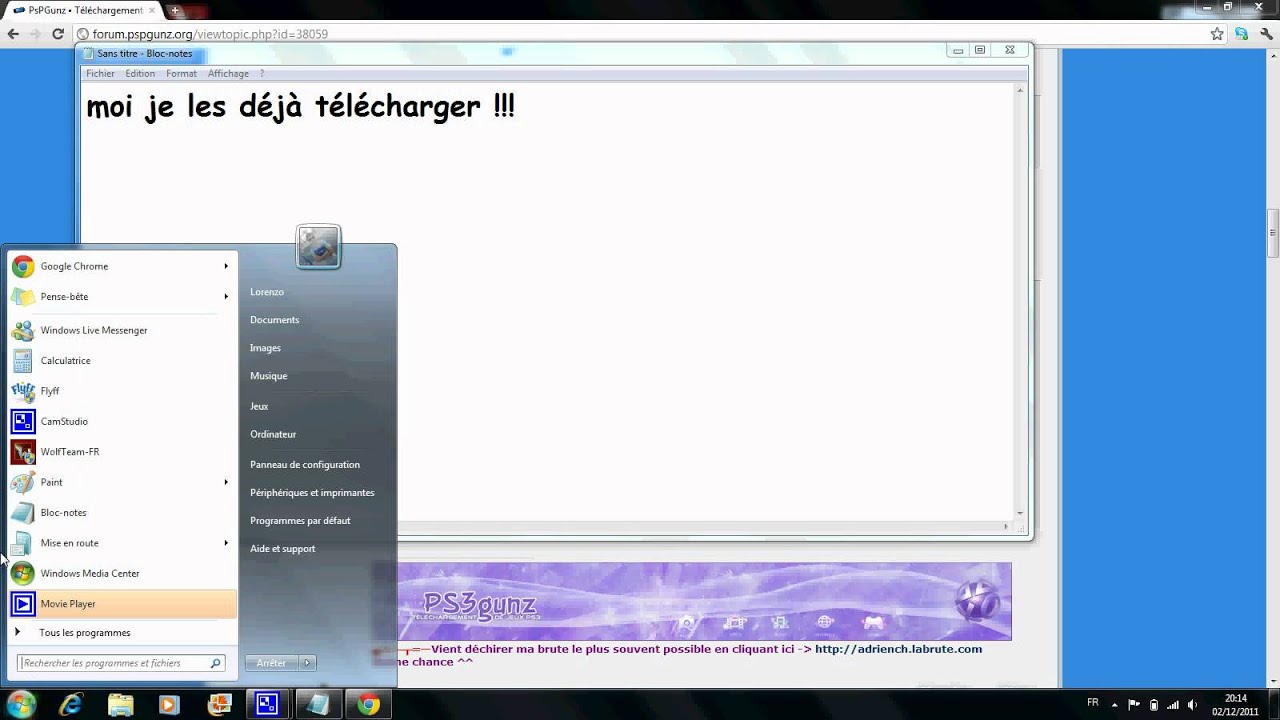Show Tous les programmes list

(84, 633)
